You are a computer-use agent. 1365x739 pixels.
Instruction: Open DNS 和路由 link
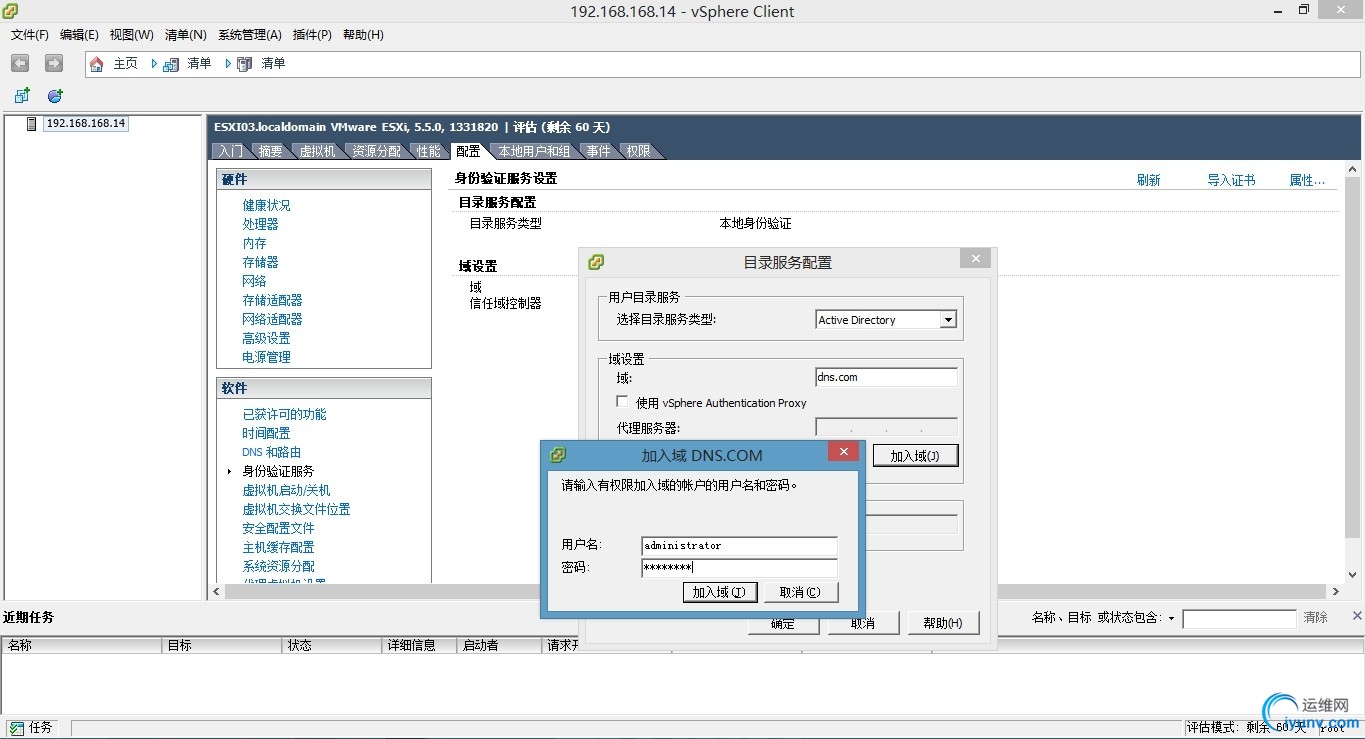(271, 452)
